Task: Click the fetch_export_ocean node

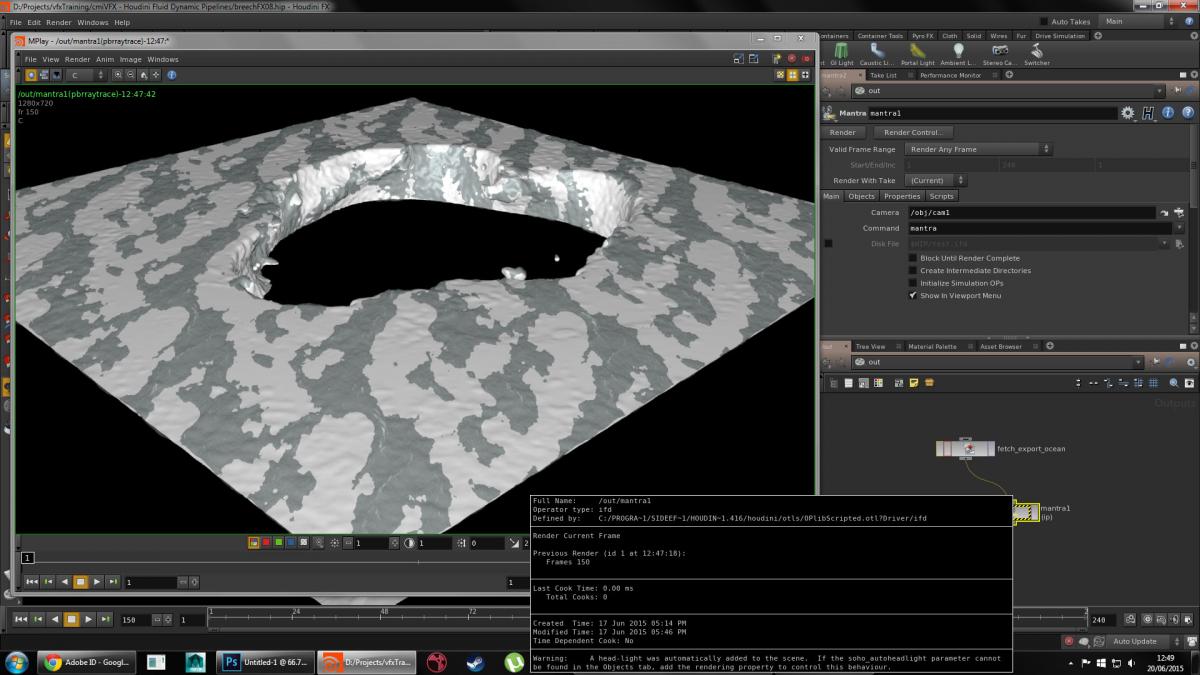Action: tap(965, 449)
